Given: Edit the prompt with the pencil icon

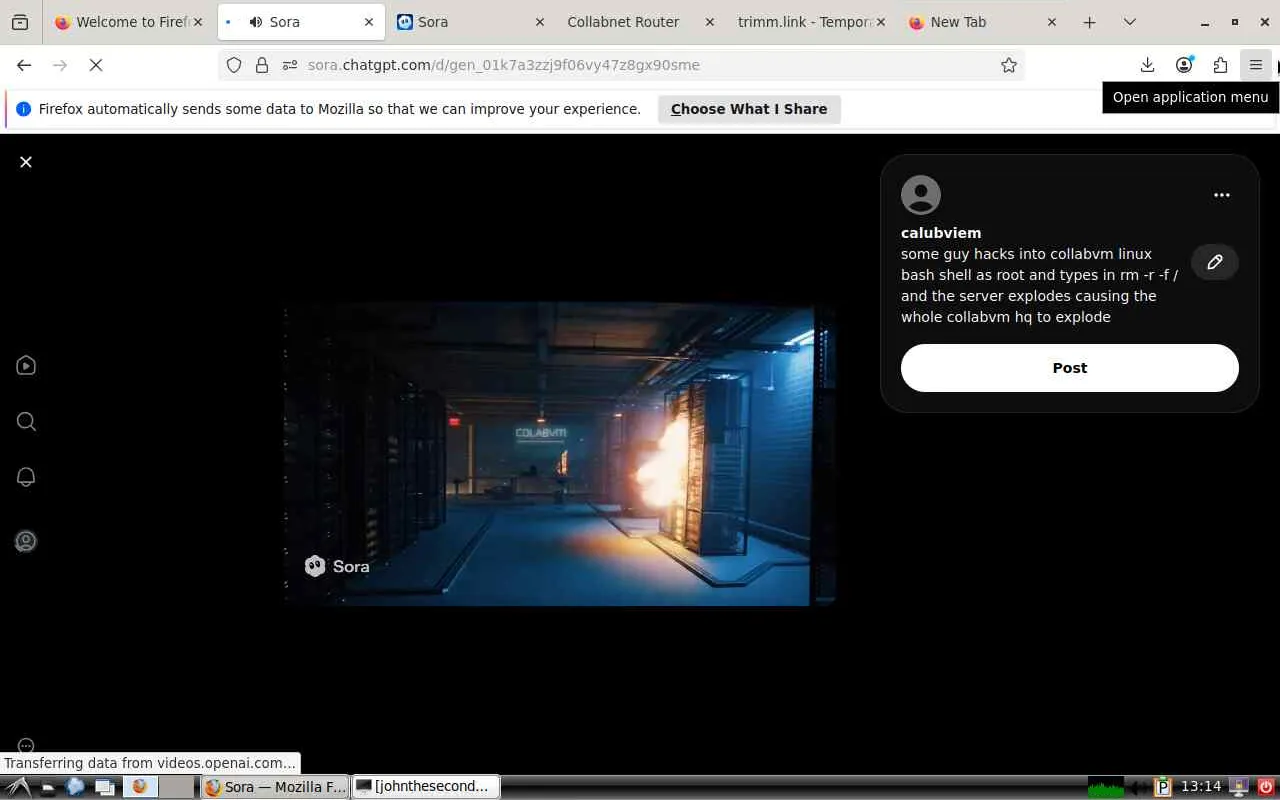Looking at the screenshot, I should (1215, 262).
